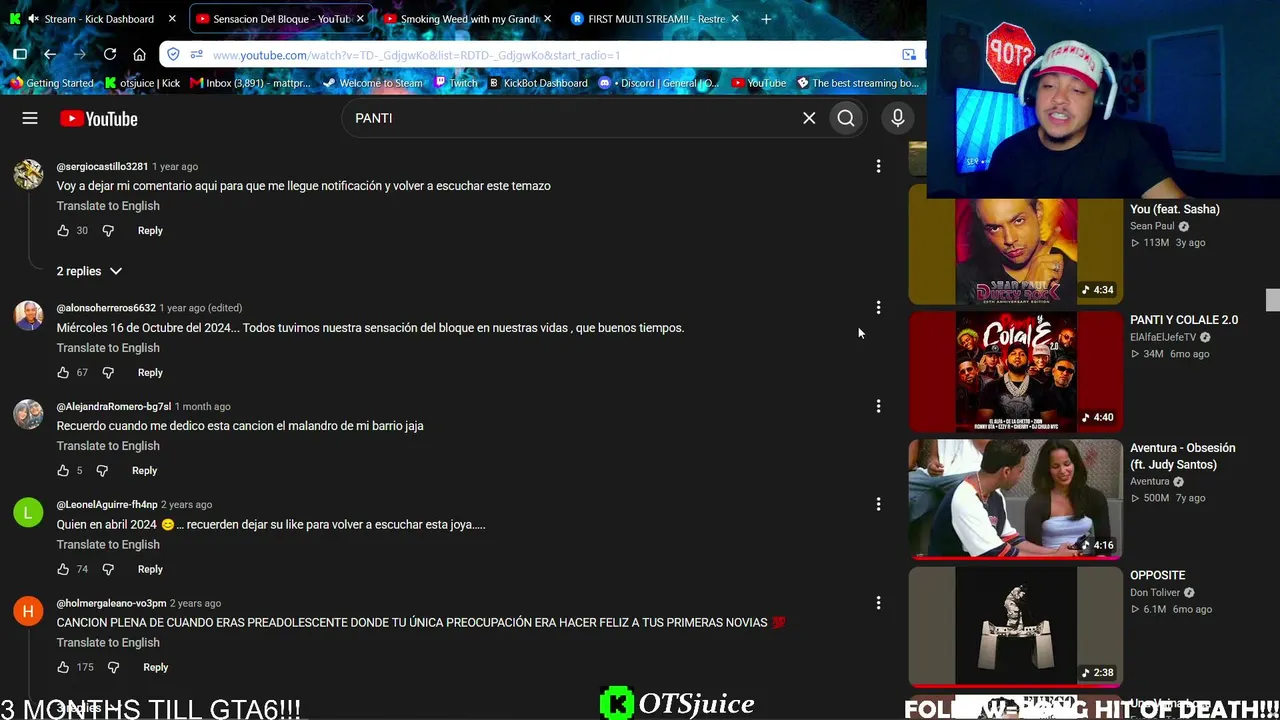Go back in browser history
This screenshot has width=1280, height=720.
point(50,54)
